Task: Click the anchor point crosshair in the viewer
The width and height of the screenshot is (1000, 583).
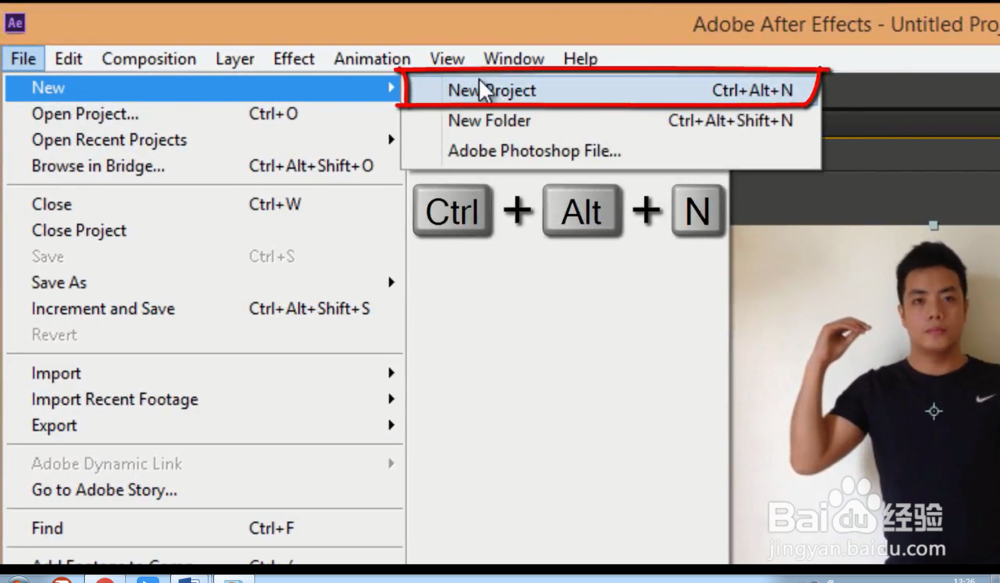Action: click(934, 411)
